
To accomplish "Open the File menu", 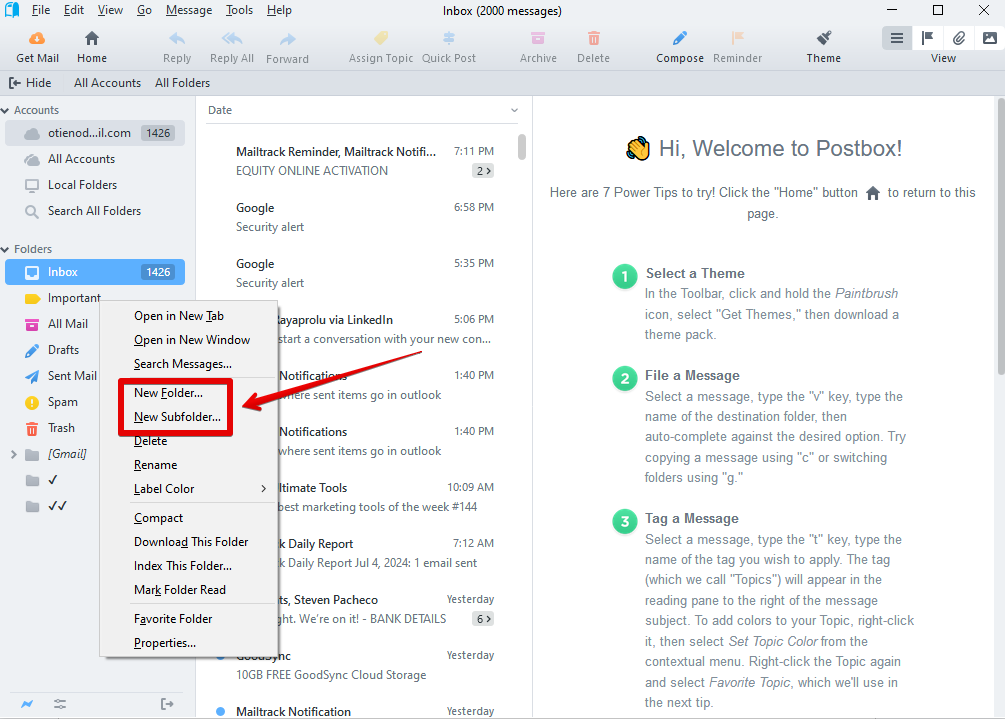I will coord(41,10).
